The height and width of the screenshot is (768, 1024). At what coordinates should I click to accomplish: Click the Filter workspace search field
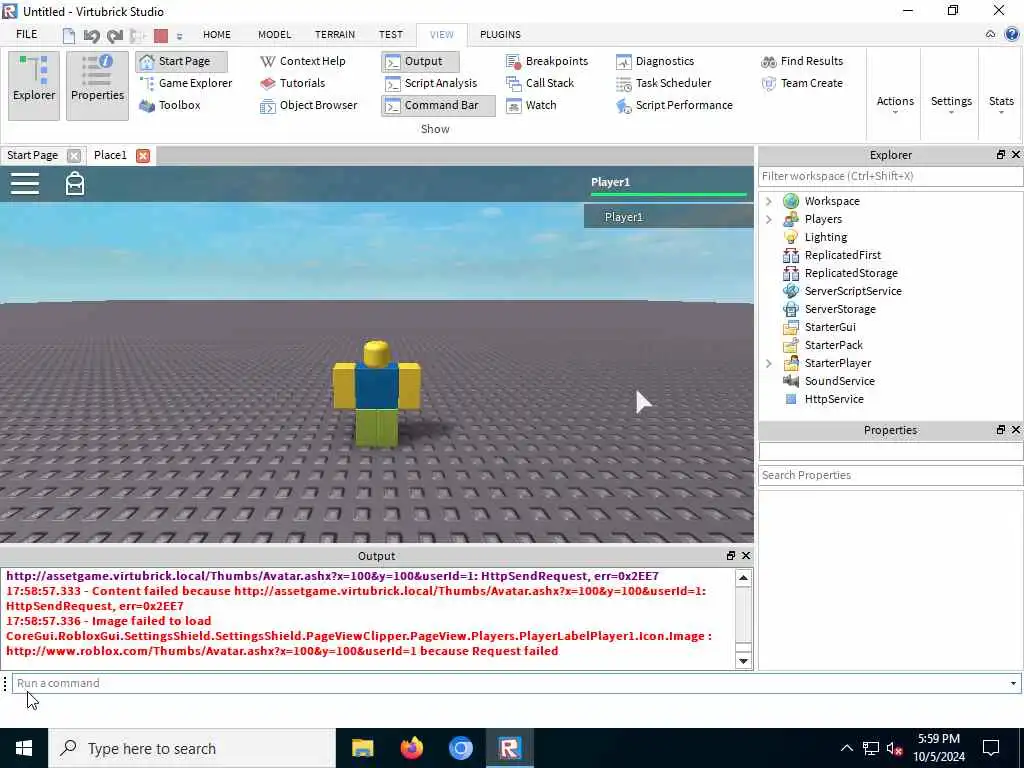(x=890, y=176)
